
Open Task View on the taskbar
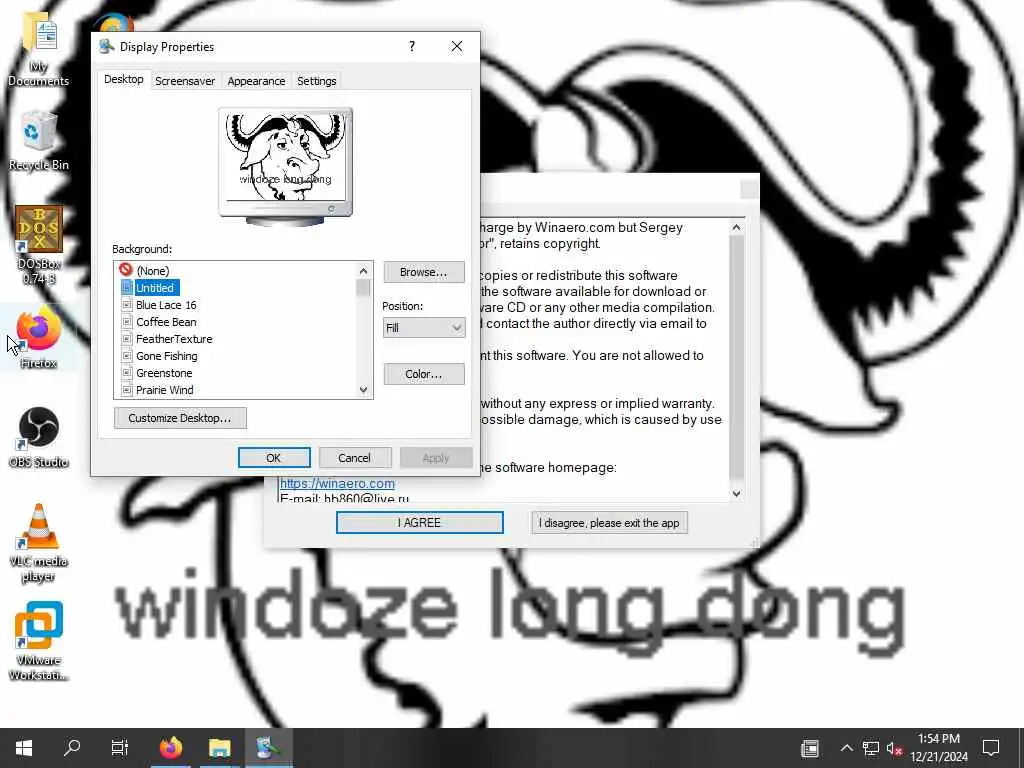[120, 748]
